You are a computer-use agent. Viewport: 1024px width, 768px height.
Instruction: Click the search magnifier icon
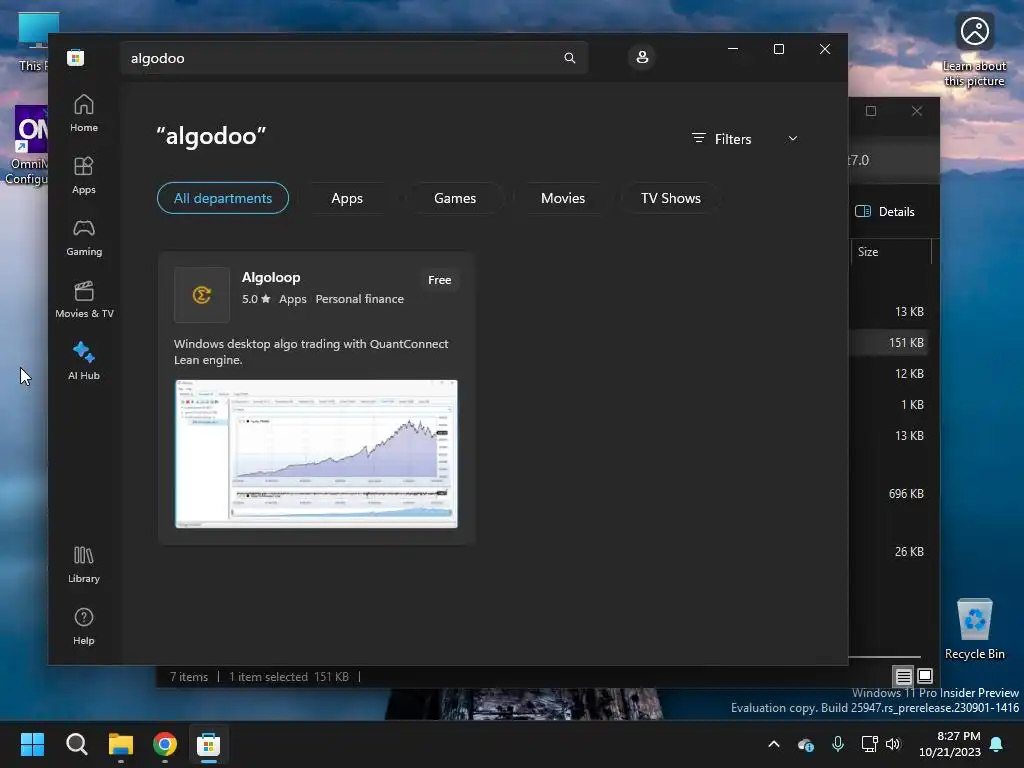(569, 58)
